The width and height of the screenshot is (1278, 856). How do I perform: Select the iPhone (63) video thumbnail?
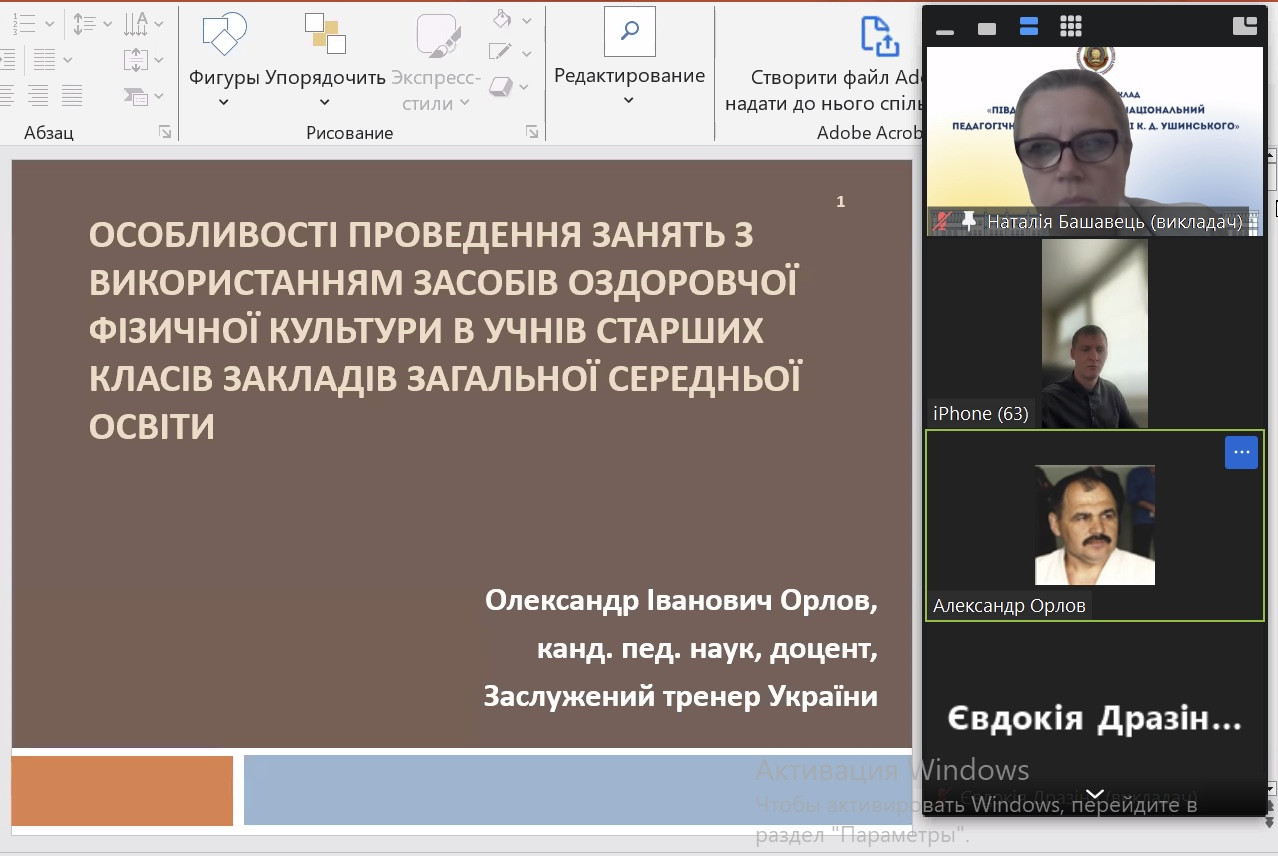(1095, 333)
